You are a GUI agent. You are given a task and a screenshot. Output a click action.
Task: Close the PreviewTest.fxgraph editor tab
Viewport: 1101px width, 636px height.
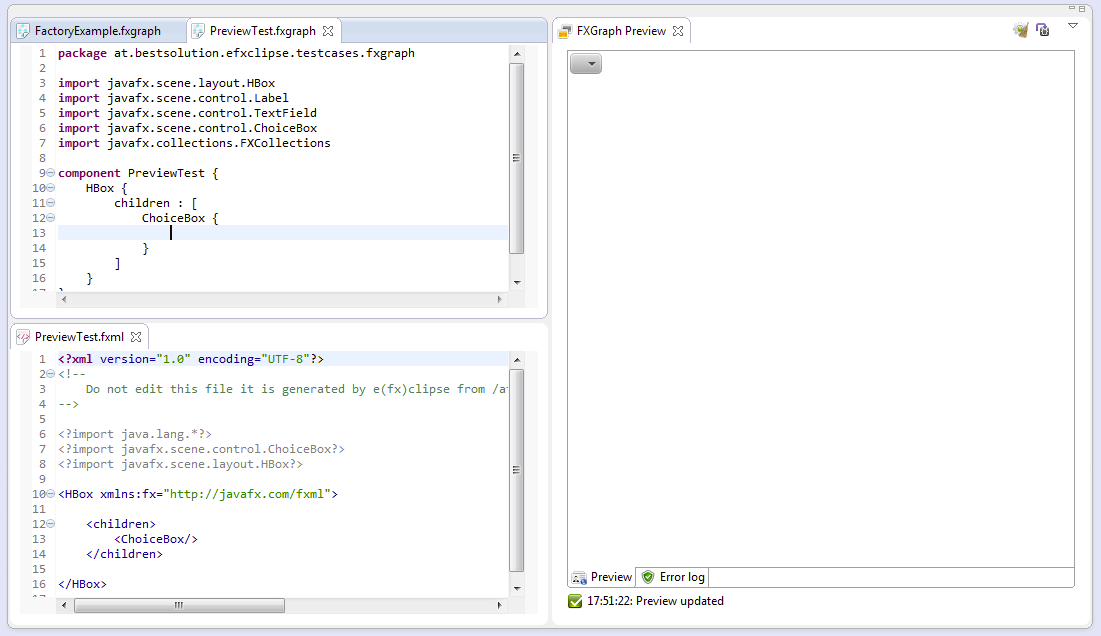point(329,31)
